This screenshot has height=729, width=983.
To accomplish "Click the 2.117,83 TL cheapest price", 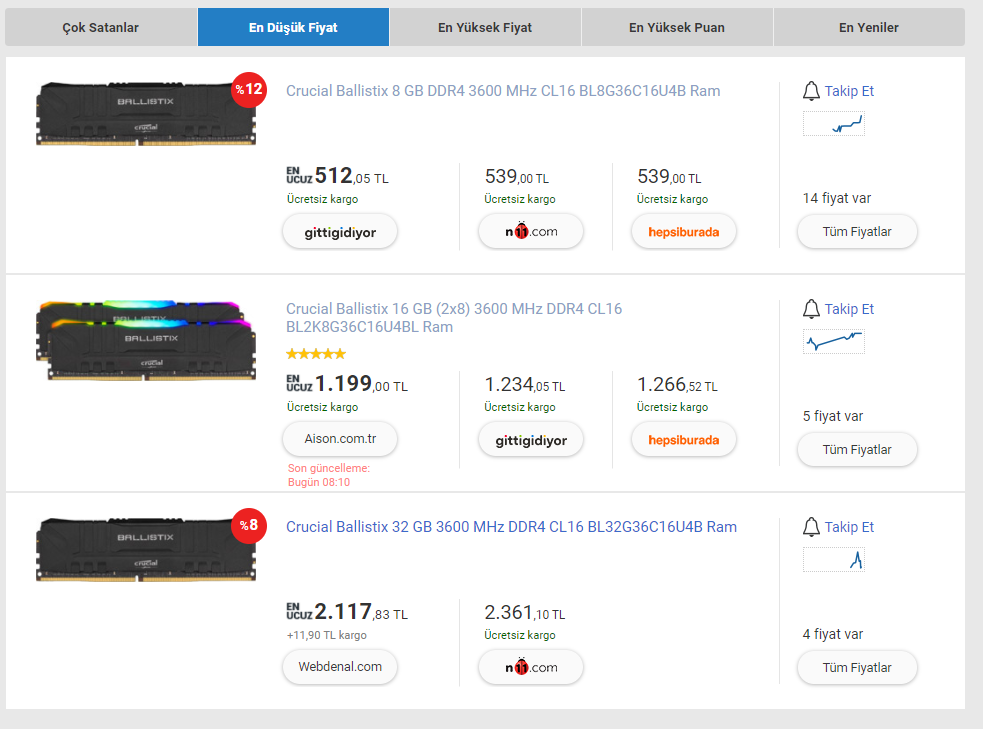I will tap(347, 612).
